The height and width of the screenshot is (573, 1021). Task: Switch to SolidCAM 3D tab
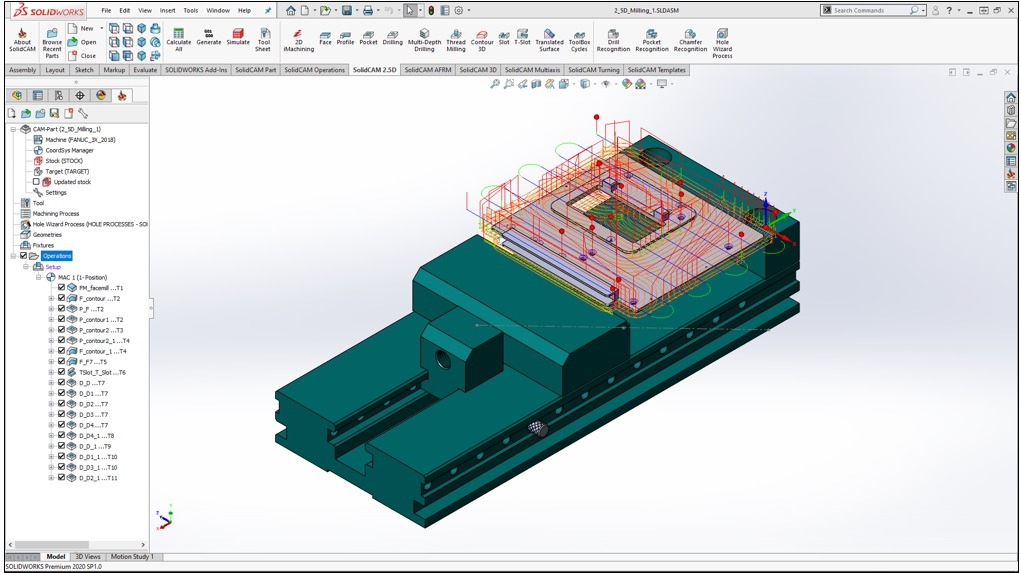478,70
